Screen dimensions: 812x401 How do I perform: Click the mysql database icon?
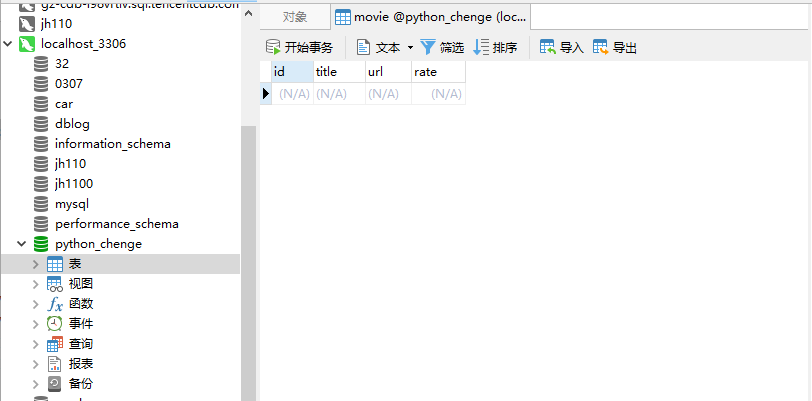pyautogui.click(x=41, y=204)
